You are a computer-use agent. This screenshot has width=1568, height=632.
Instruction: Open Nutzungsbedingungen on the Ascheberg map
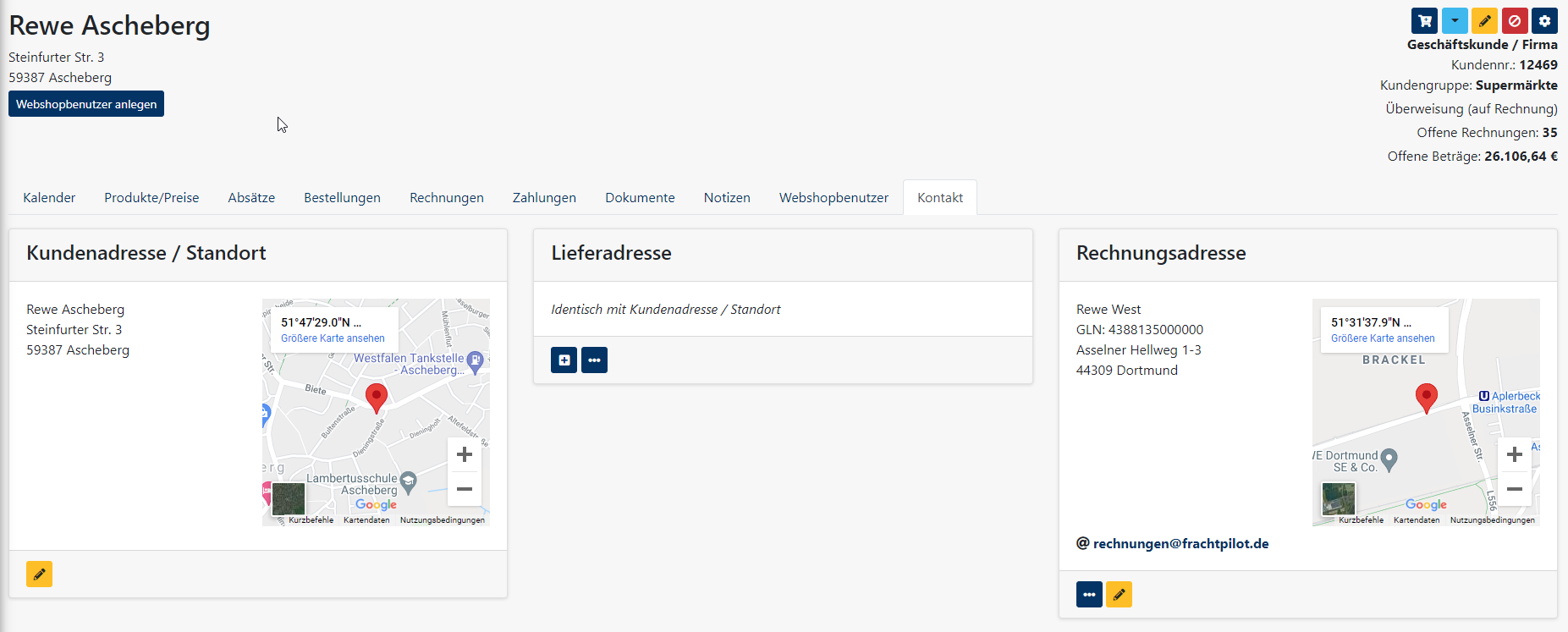pos(443,520)
